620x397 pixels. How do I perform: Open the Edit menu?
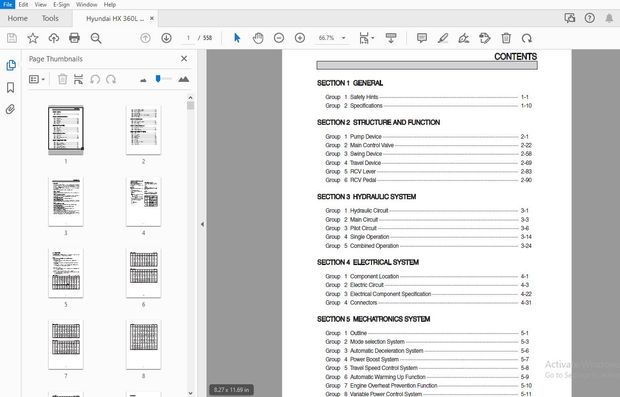click(23, 5)
